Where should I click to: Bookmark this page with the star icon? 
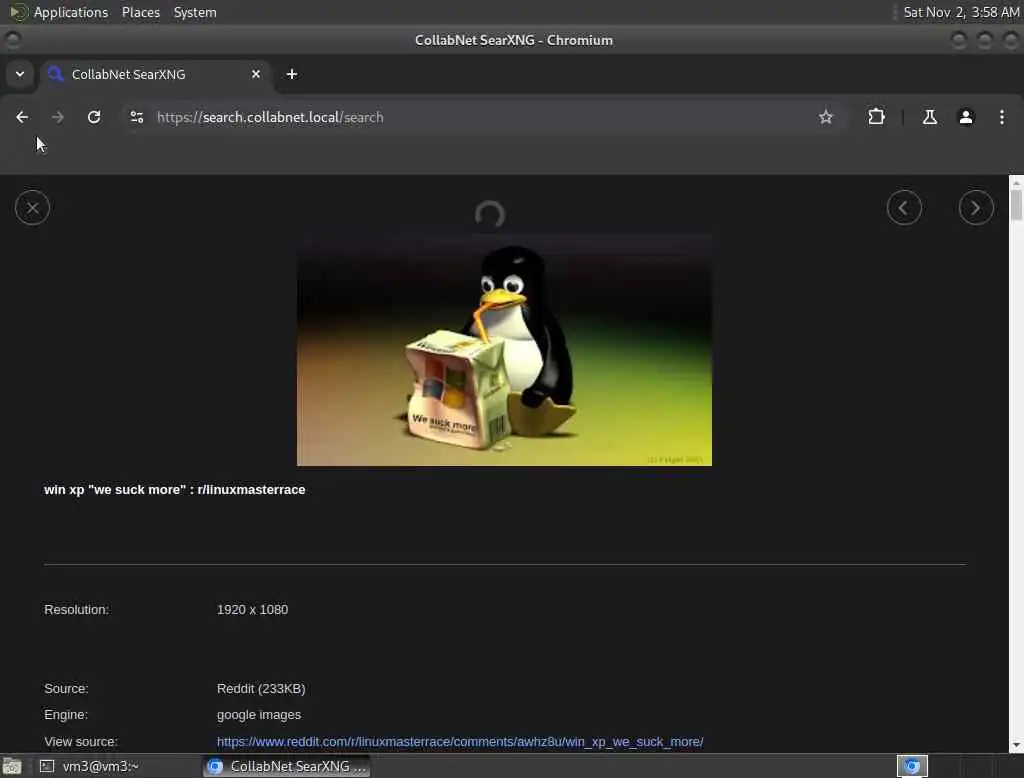[825, 117]
